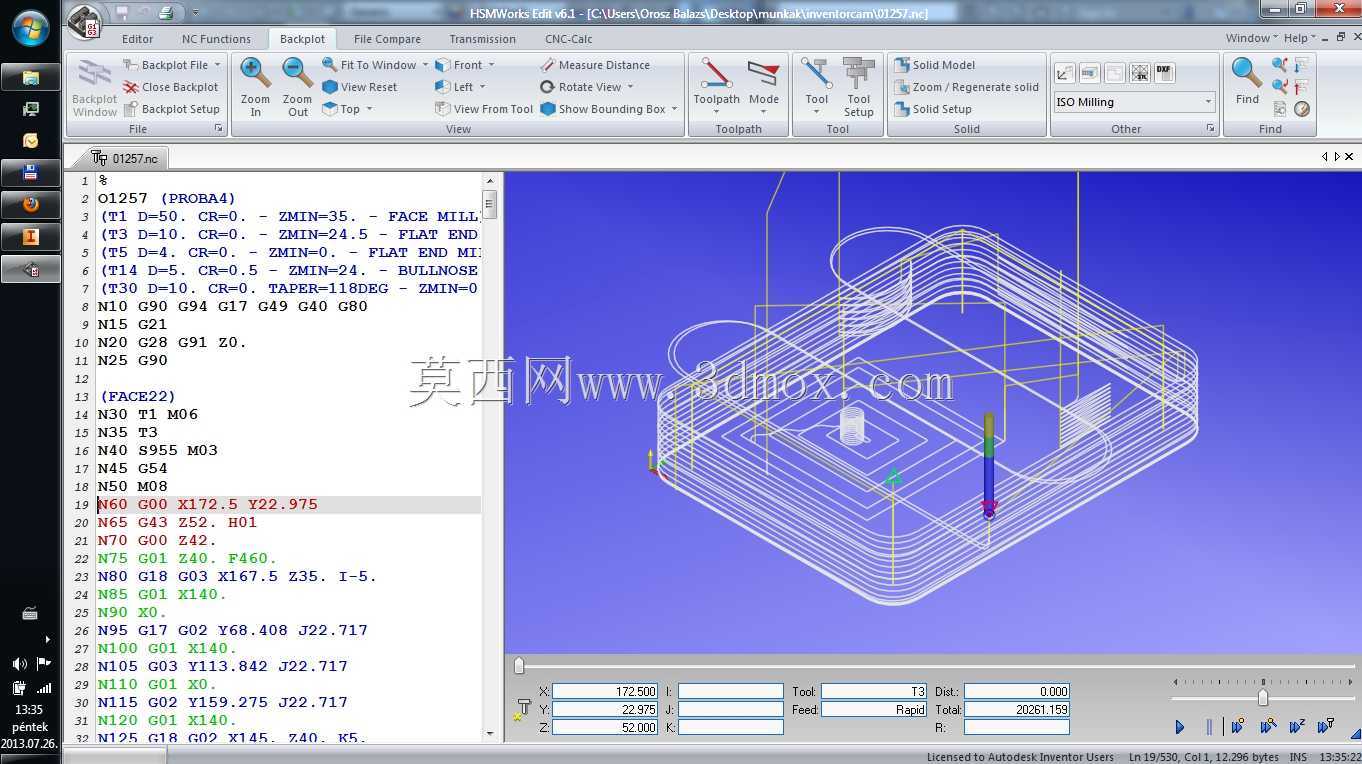Viewport: 1362px width, 764px height.
Task: Switch to the CNC-Calc tab
Action: pyautogui.click(x=569, y=39)
